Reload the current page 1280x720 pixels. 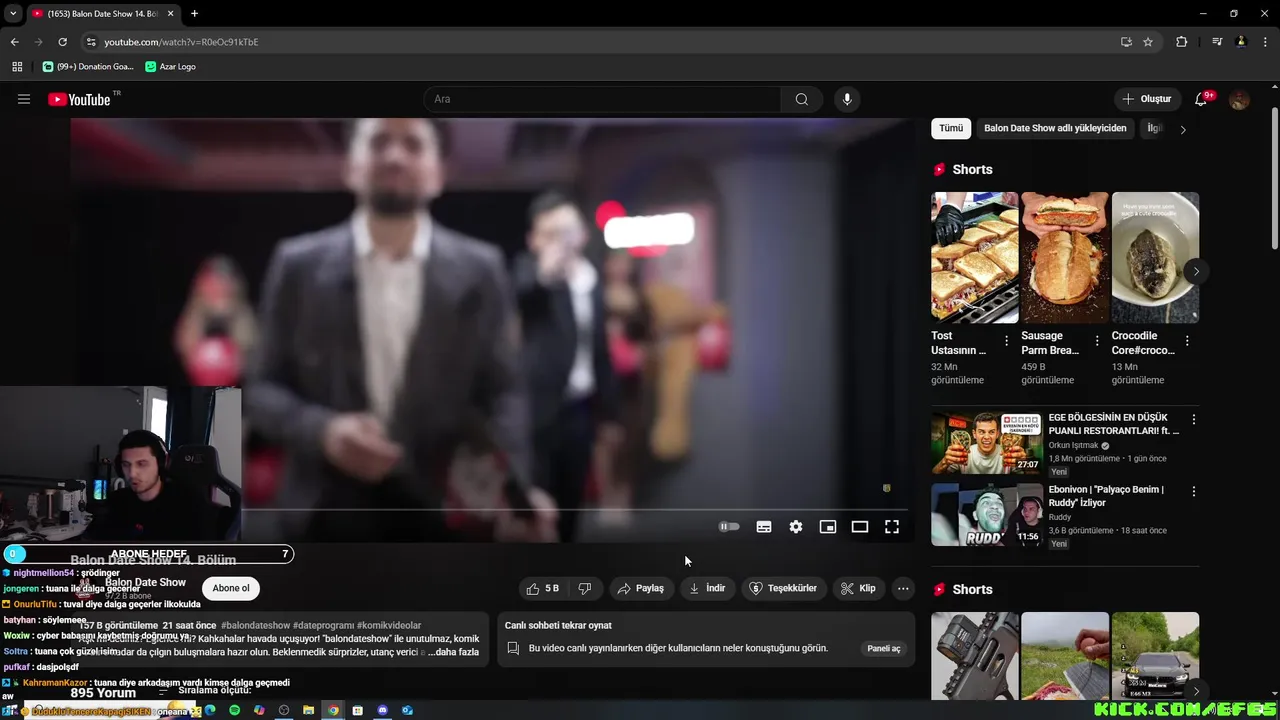click(62, 42)
